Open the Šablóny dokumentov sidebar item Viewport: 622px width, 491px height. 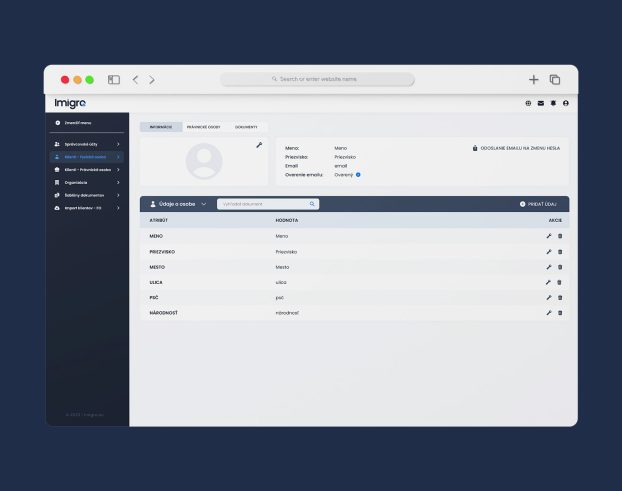[87, 195]
